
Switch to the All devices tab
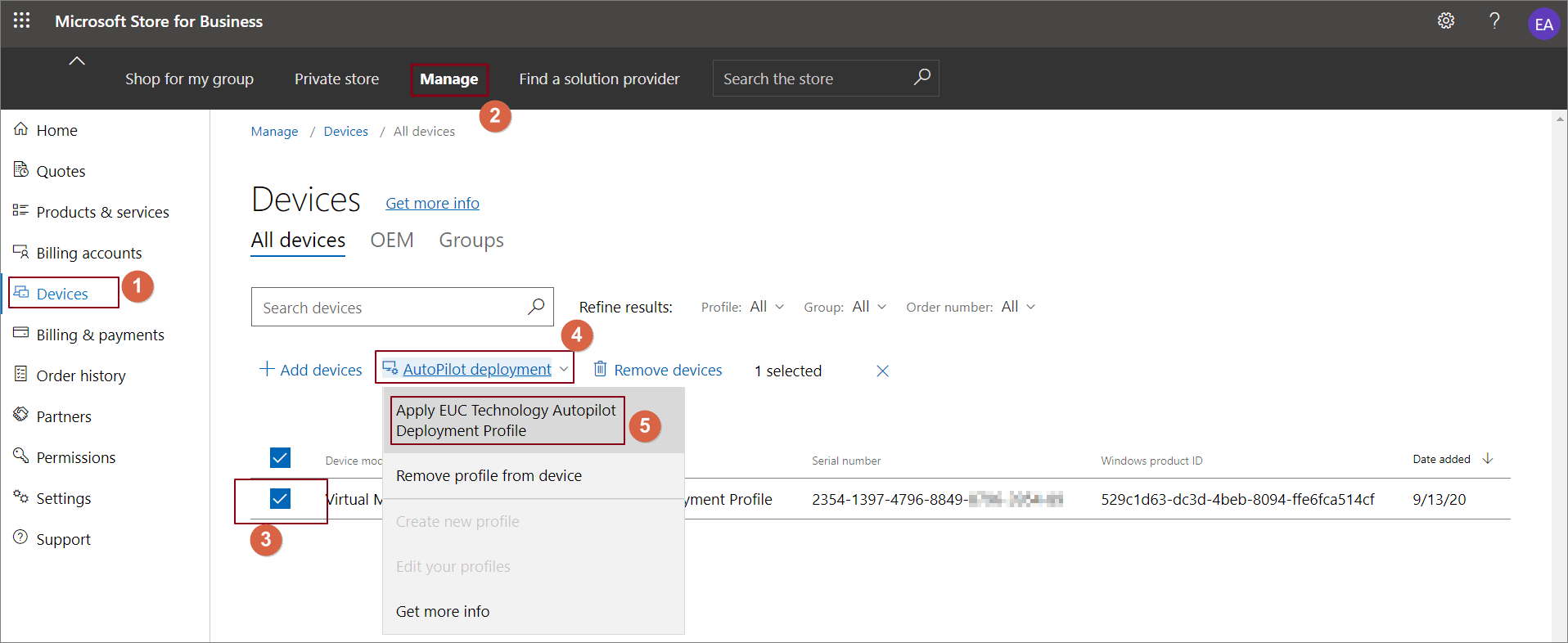point(298,241)
